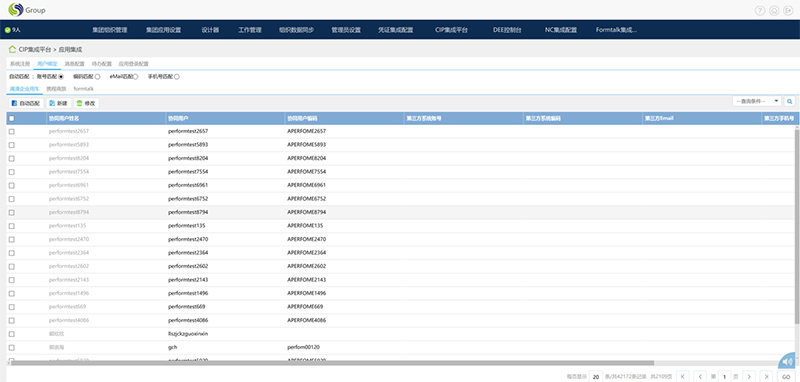Click the 修改 toolbar button
The width and height of the screenshot is (800, 382).
[86, 103]
